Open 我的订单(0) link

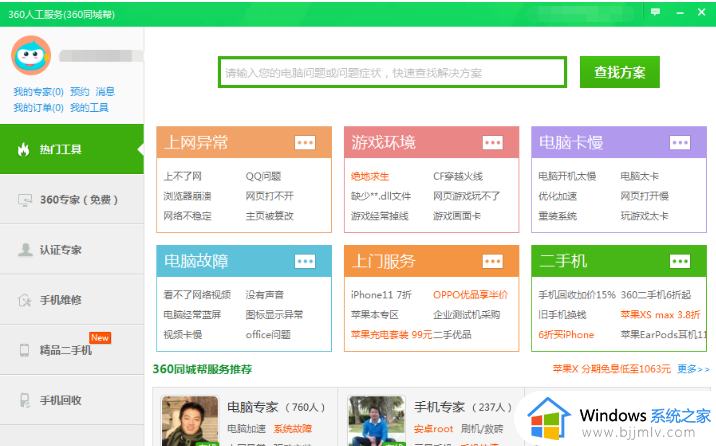click(x=38, y=108)
